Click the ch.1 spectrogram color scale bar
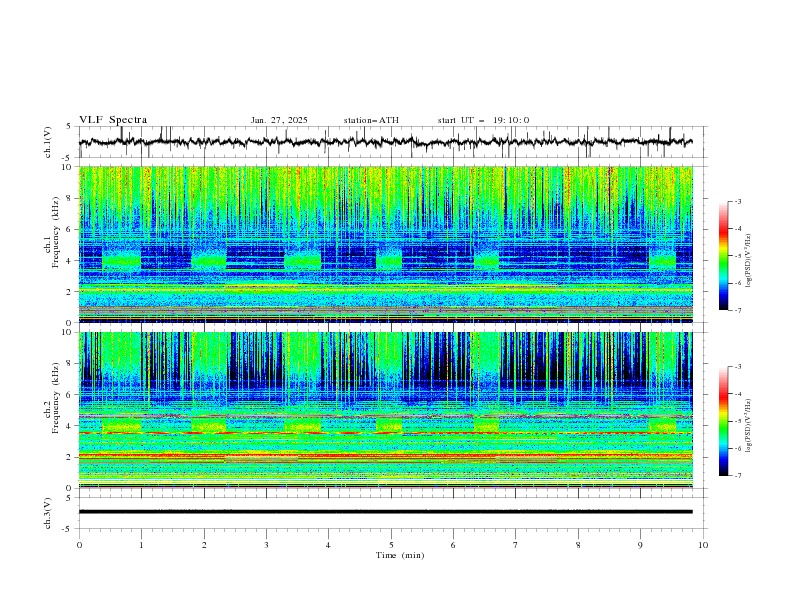The width and height of the screenshot is (792, 612). (x=723, y=256)
